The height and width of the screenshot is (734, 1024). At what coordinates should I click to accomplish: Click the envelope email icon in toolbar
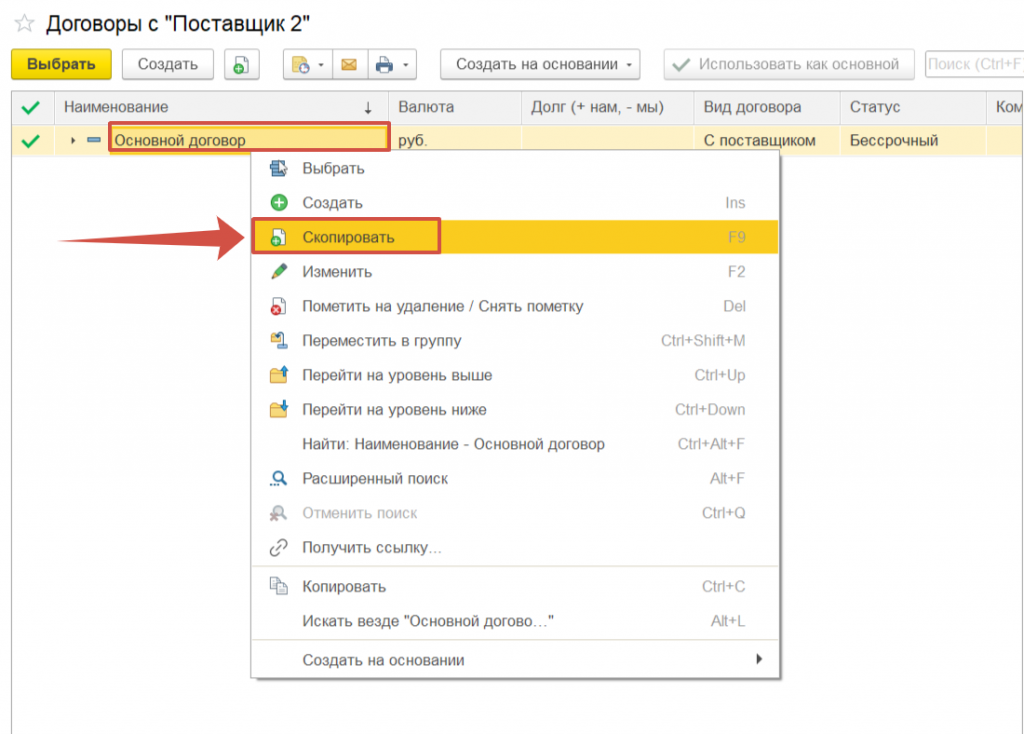click(x=349, y=65)
